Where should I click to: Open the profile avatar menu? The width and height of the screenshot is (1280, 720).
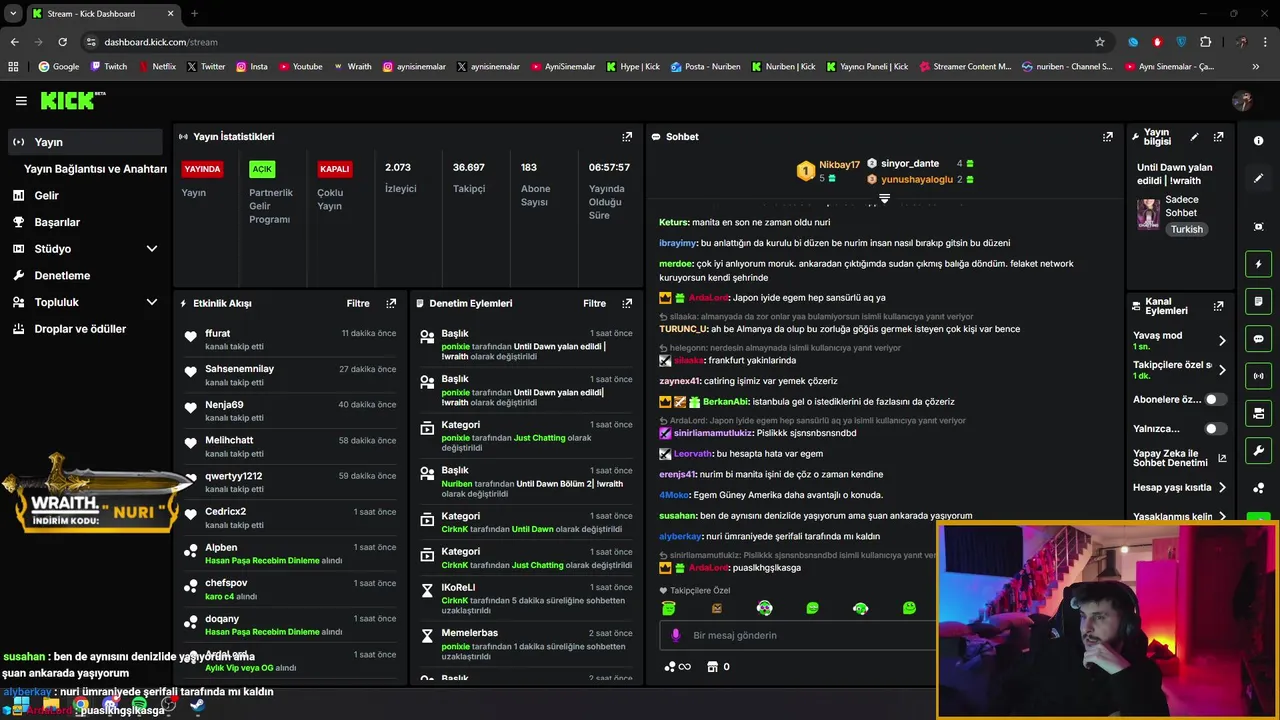[x=1242, y=100]
